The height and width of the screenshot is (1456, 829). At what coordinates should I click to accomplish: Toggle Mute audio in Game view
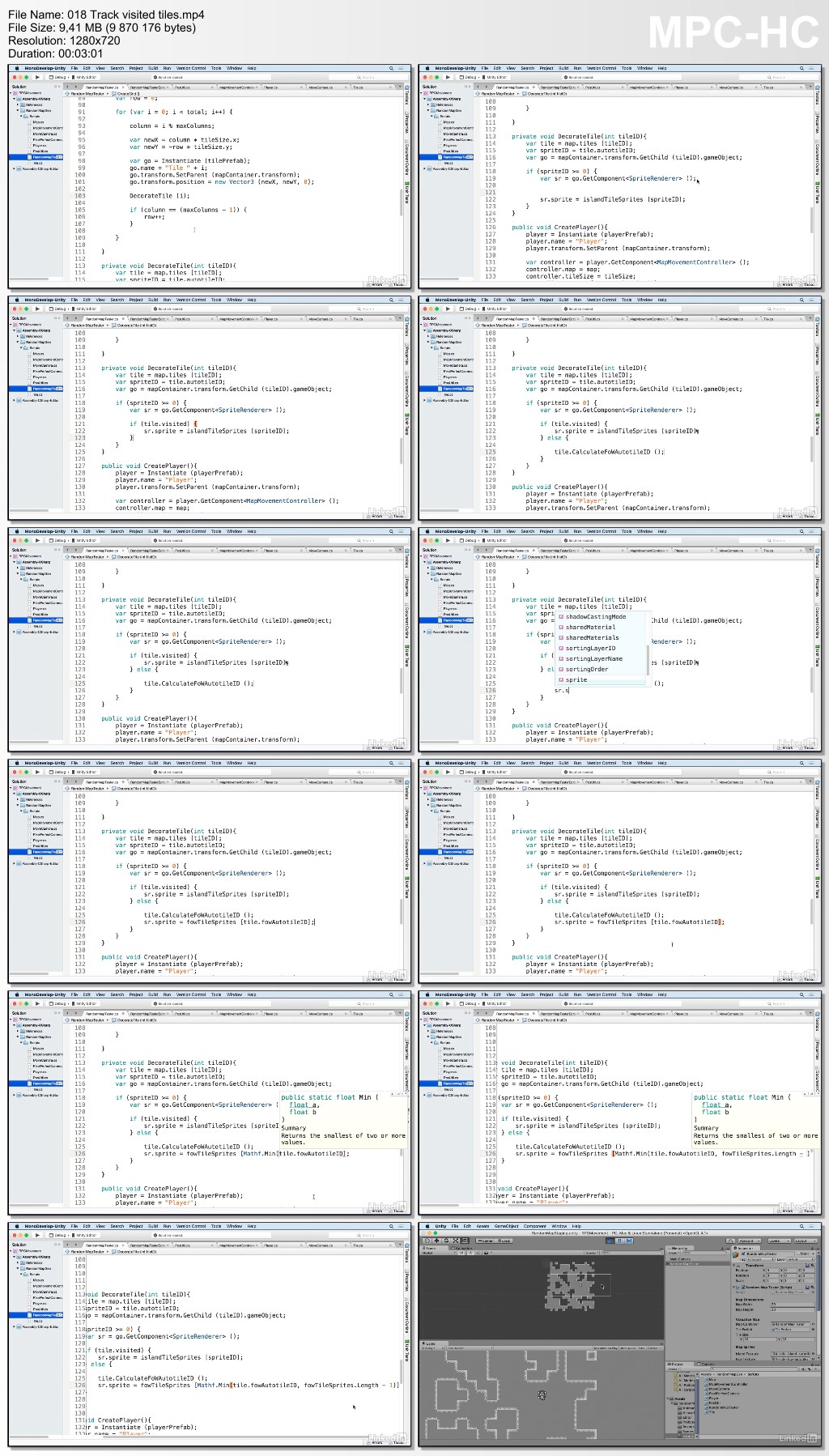tap(629, 1348)
